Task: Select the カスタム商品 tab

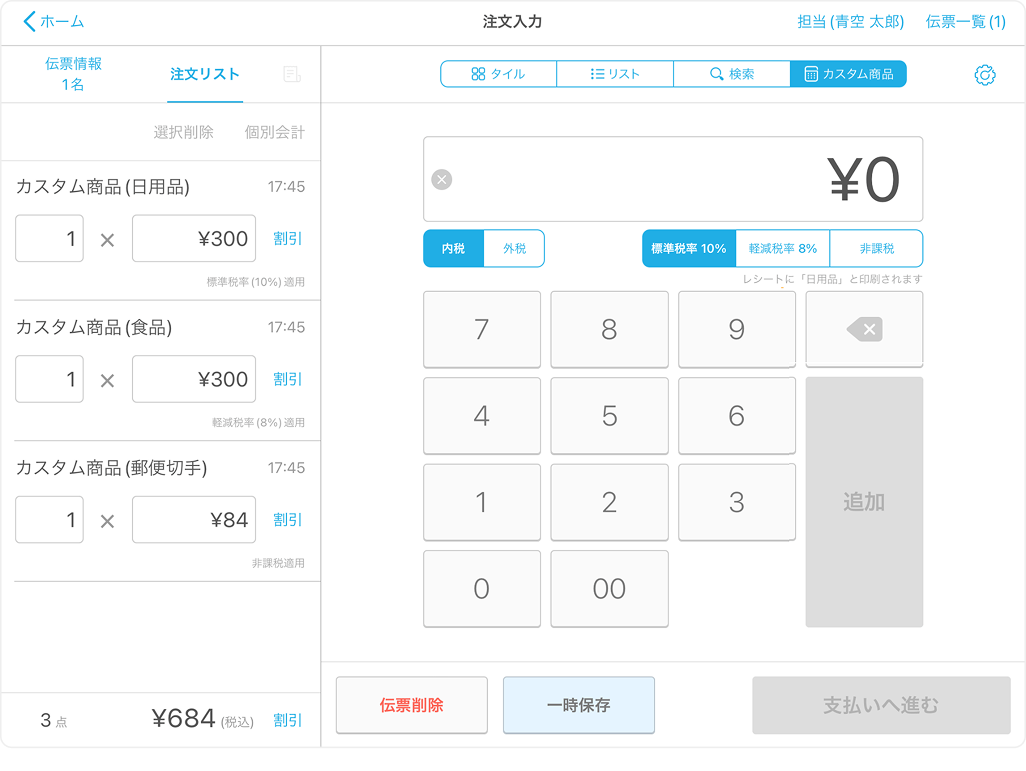Action: pos(848,74)
